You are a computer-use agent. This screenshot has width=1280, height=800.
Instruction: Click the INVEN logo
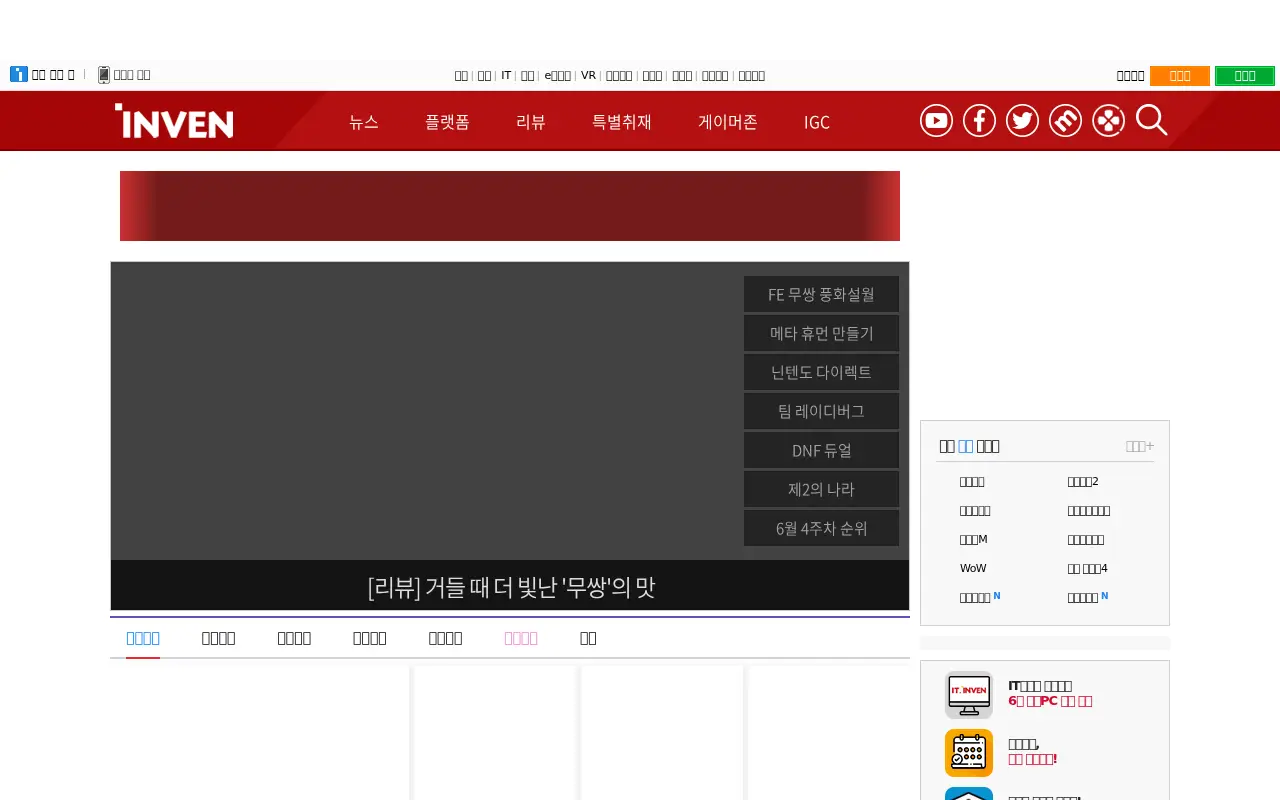pyautogui.click(x=174, y=121)
